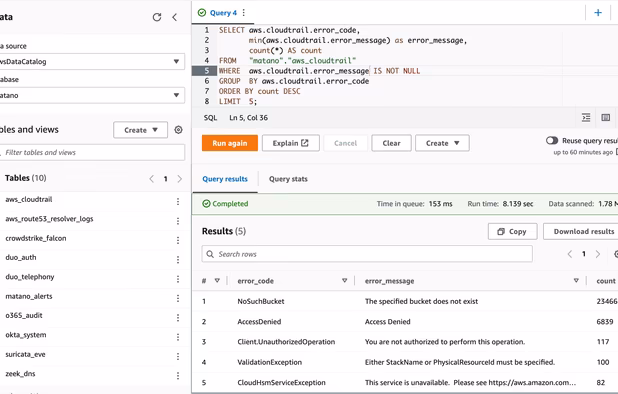
Task: Click Client.UnauthorizedOperation cell
Action: [x=286, y=342]
